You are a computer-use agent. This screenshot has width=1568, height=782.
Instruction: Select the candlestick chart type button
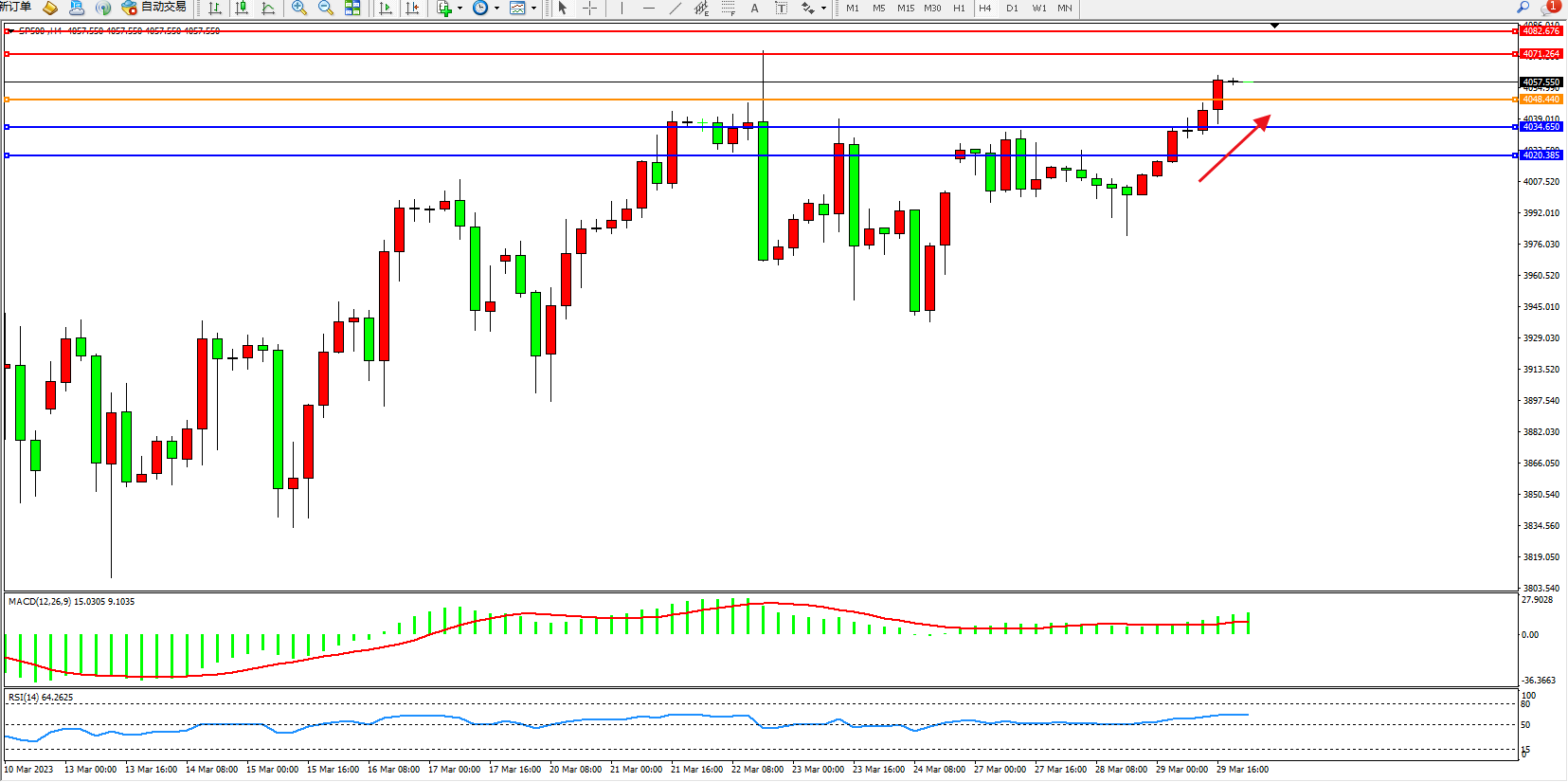coord(242,9)
